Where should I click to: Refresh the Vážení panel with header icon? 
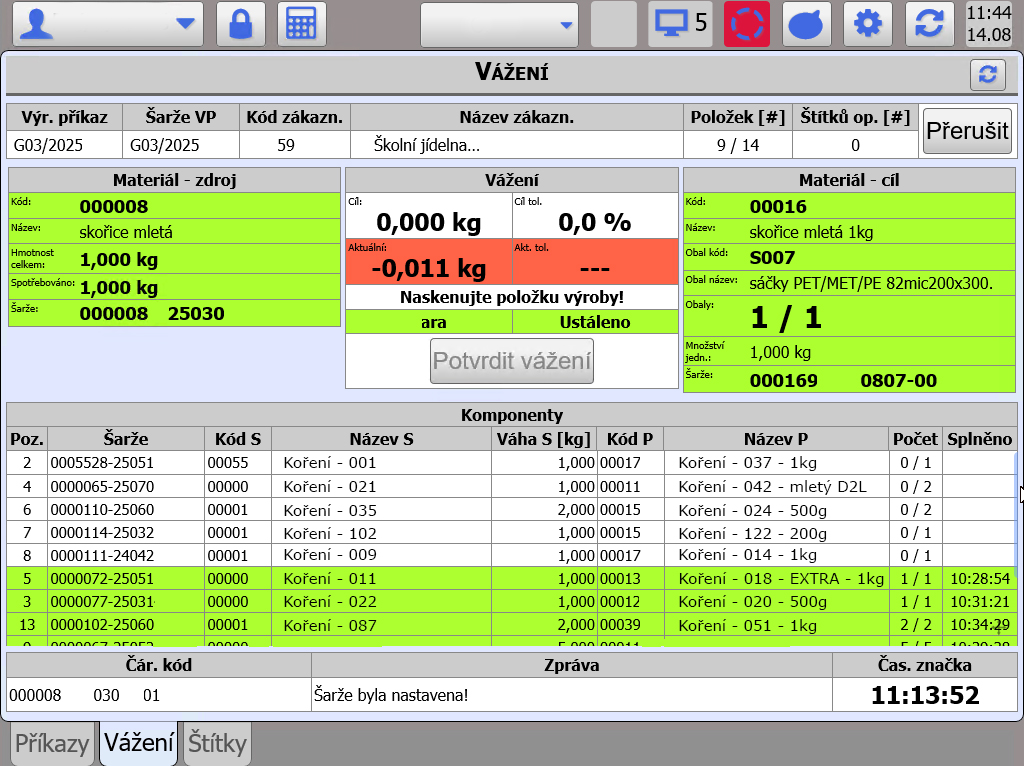[987, 74]
